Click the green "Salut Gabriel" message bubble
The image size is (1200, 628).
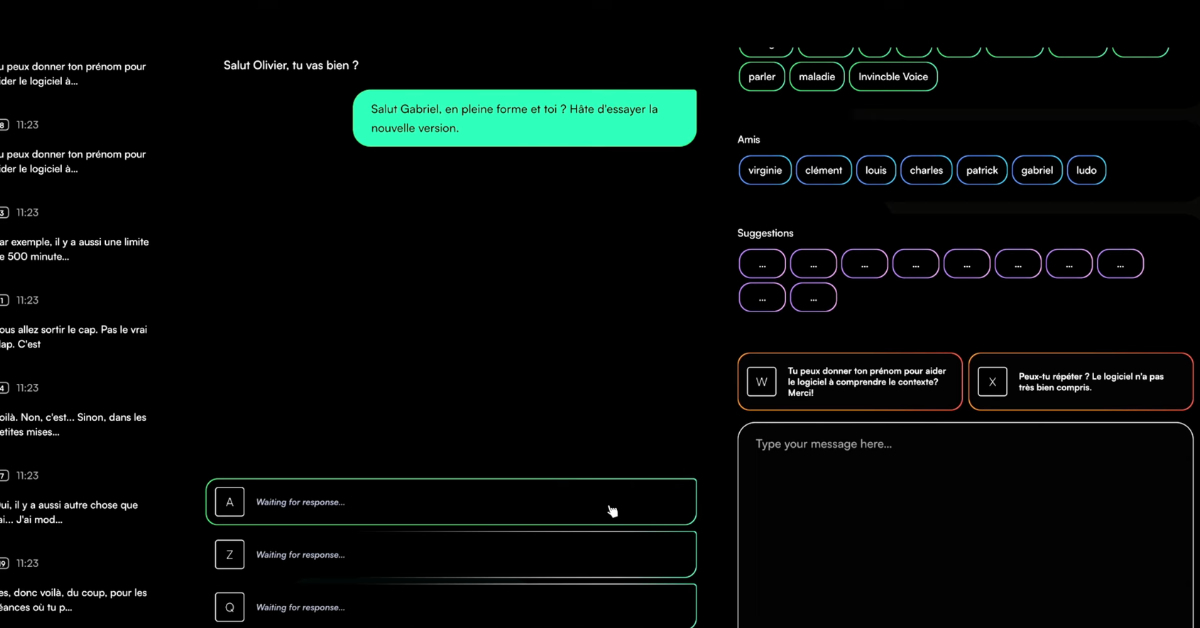[524, 118]
